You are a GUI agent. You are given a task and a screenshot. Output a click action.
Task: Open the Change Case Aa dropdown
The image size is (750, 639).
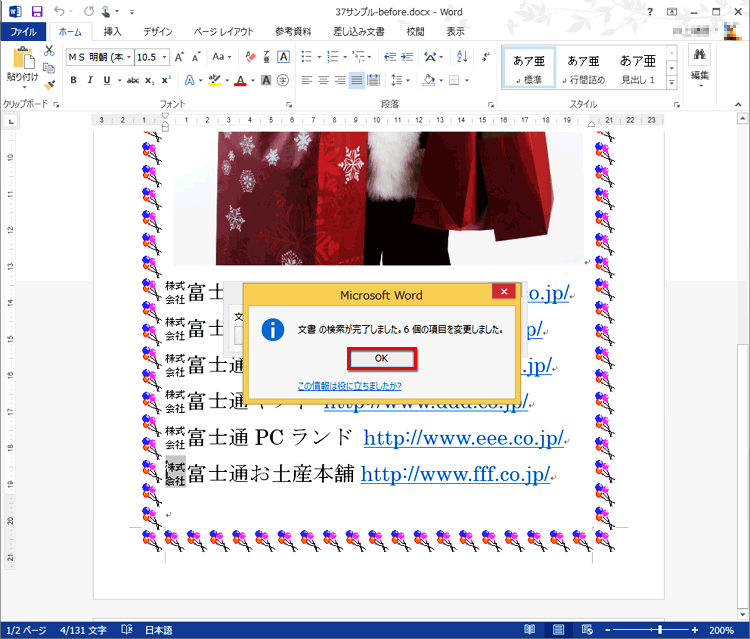tap(221, 57)
